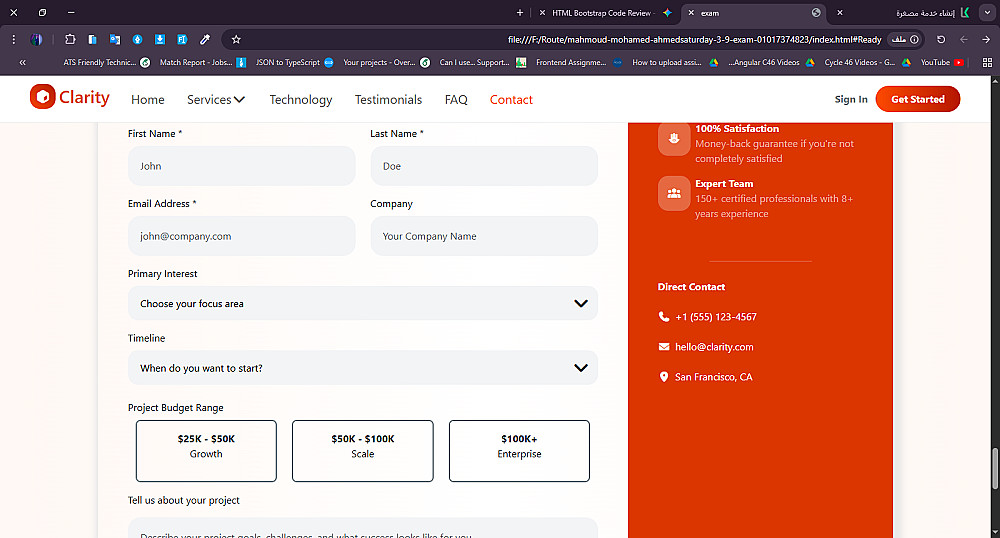The height and width of the screenshot is (538, 1000).
Task: Open the 'Frontend Assignme...' bookmark
Action: (579, 62)
